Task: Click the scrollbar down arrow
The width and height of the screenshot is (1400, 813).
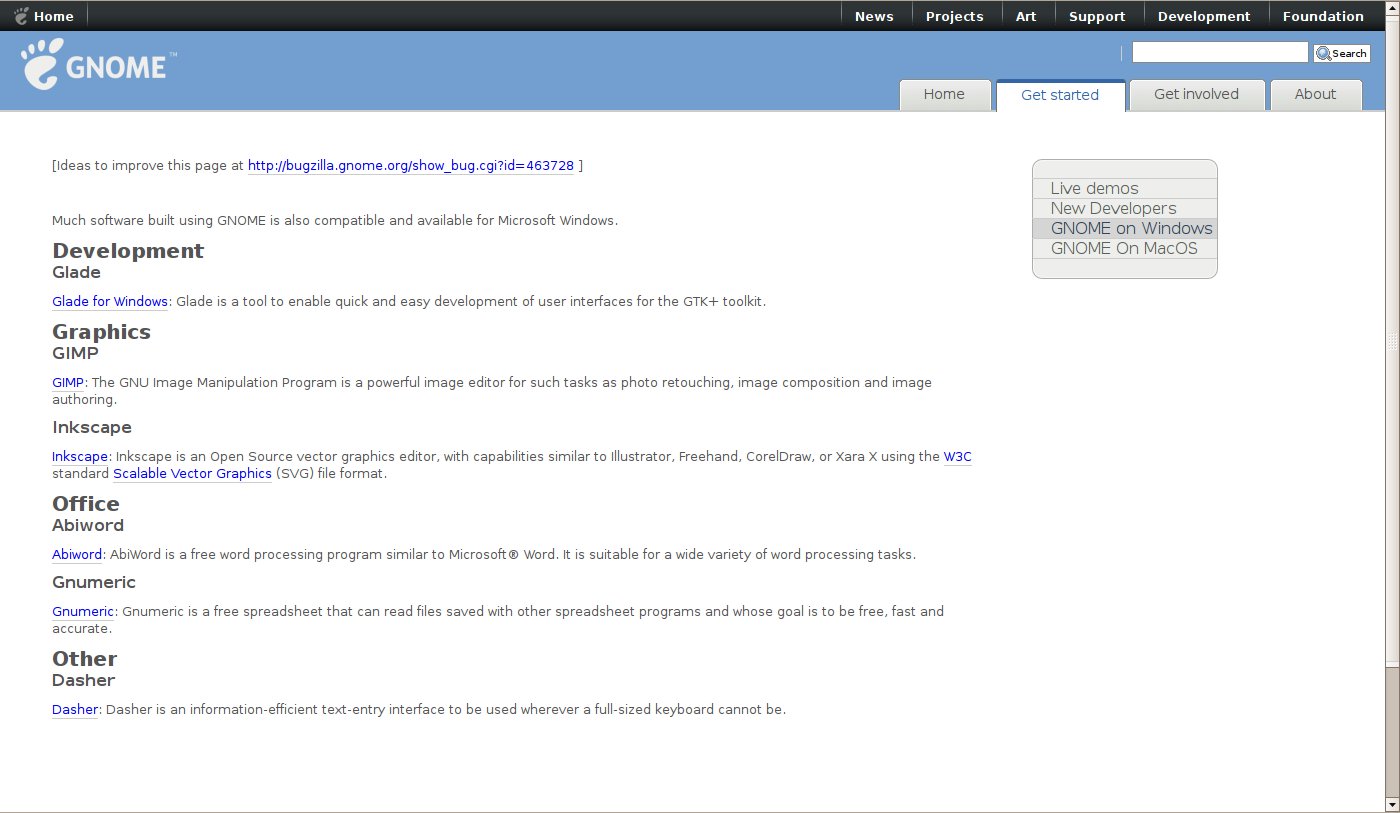Action: click(1392, 805)
